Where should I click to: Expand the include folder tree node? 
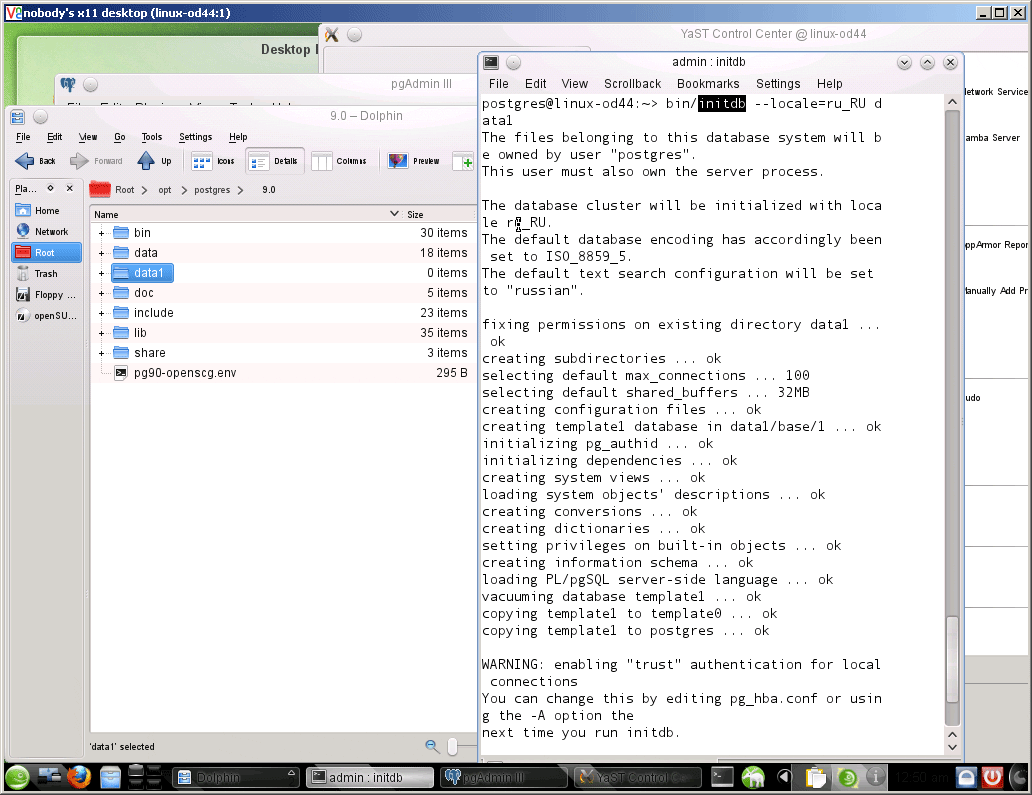pyautogui.click(x=101, y=313)
